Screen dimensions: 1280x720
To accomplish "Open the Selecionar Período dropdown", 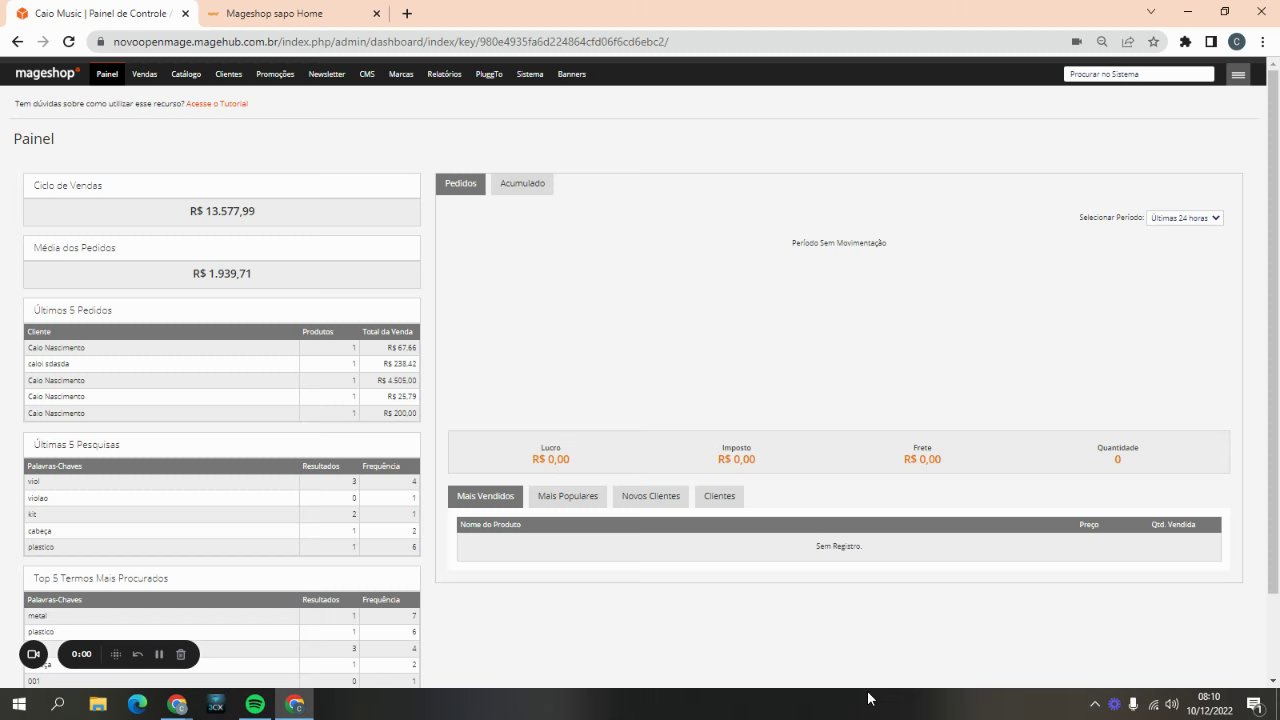I will click(1185, 217).
